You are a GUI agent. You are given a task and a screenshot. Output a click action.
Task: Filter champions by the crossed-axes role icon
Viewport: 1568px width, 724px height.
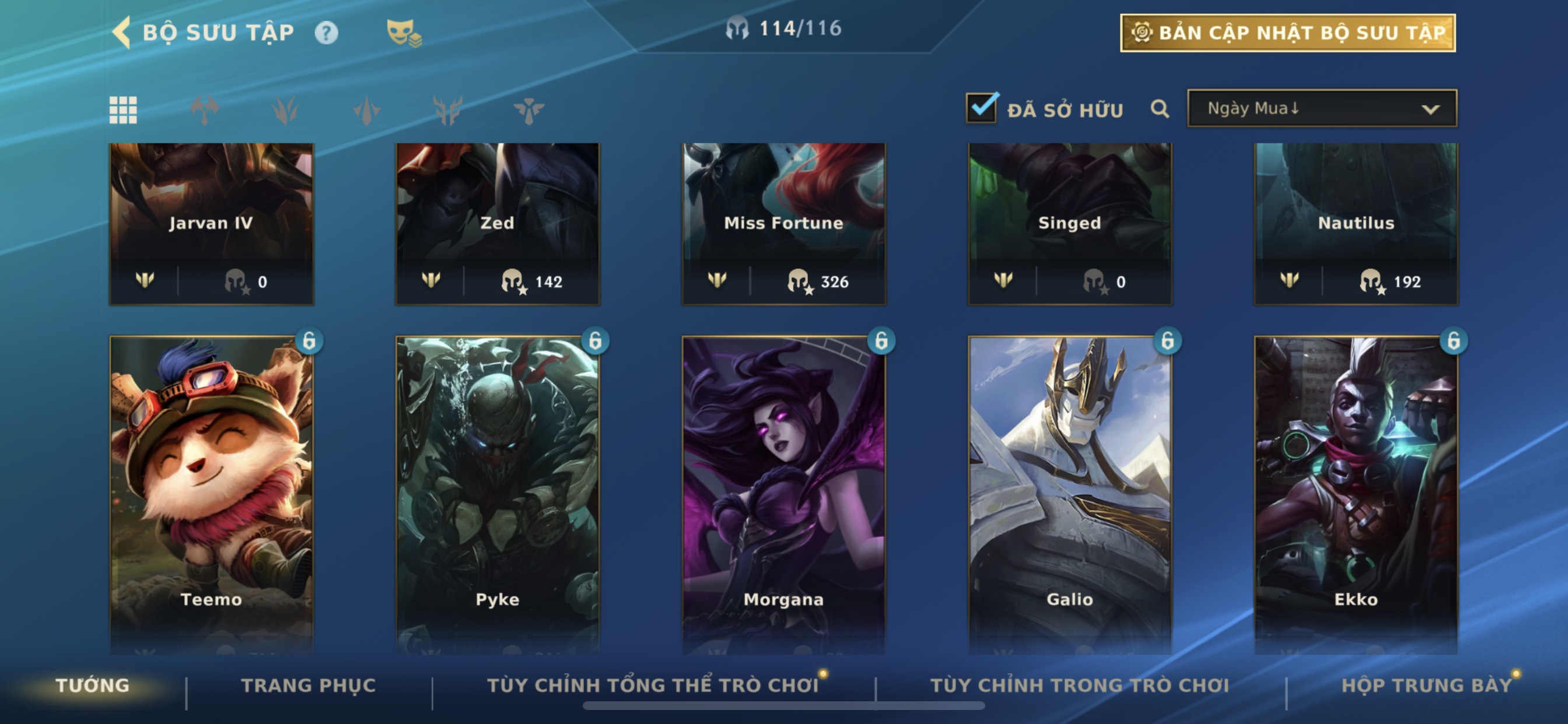(x=205, y=110)
